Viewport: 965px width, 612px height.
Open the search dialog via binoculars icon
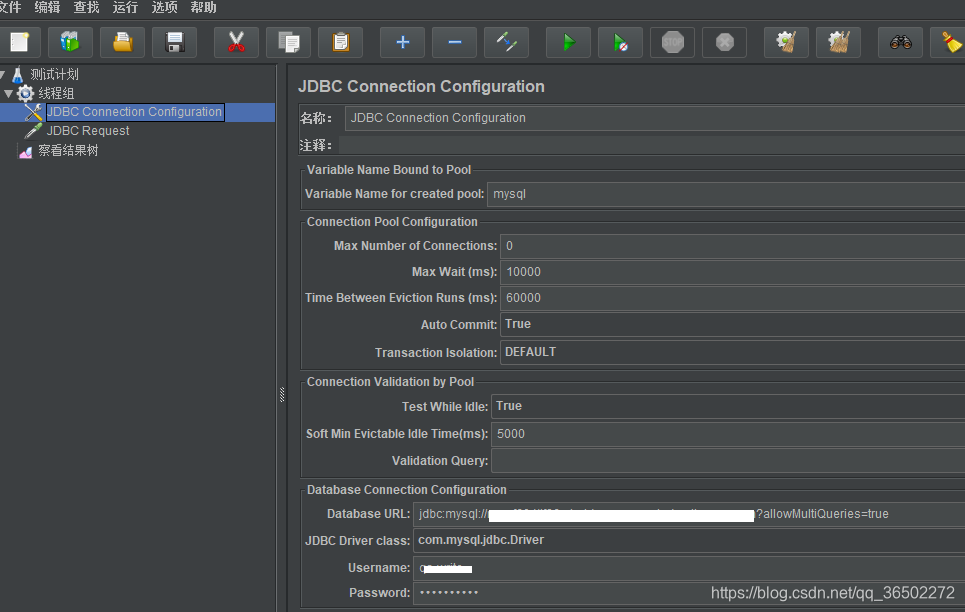(898, 41)
